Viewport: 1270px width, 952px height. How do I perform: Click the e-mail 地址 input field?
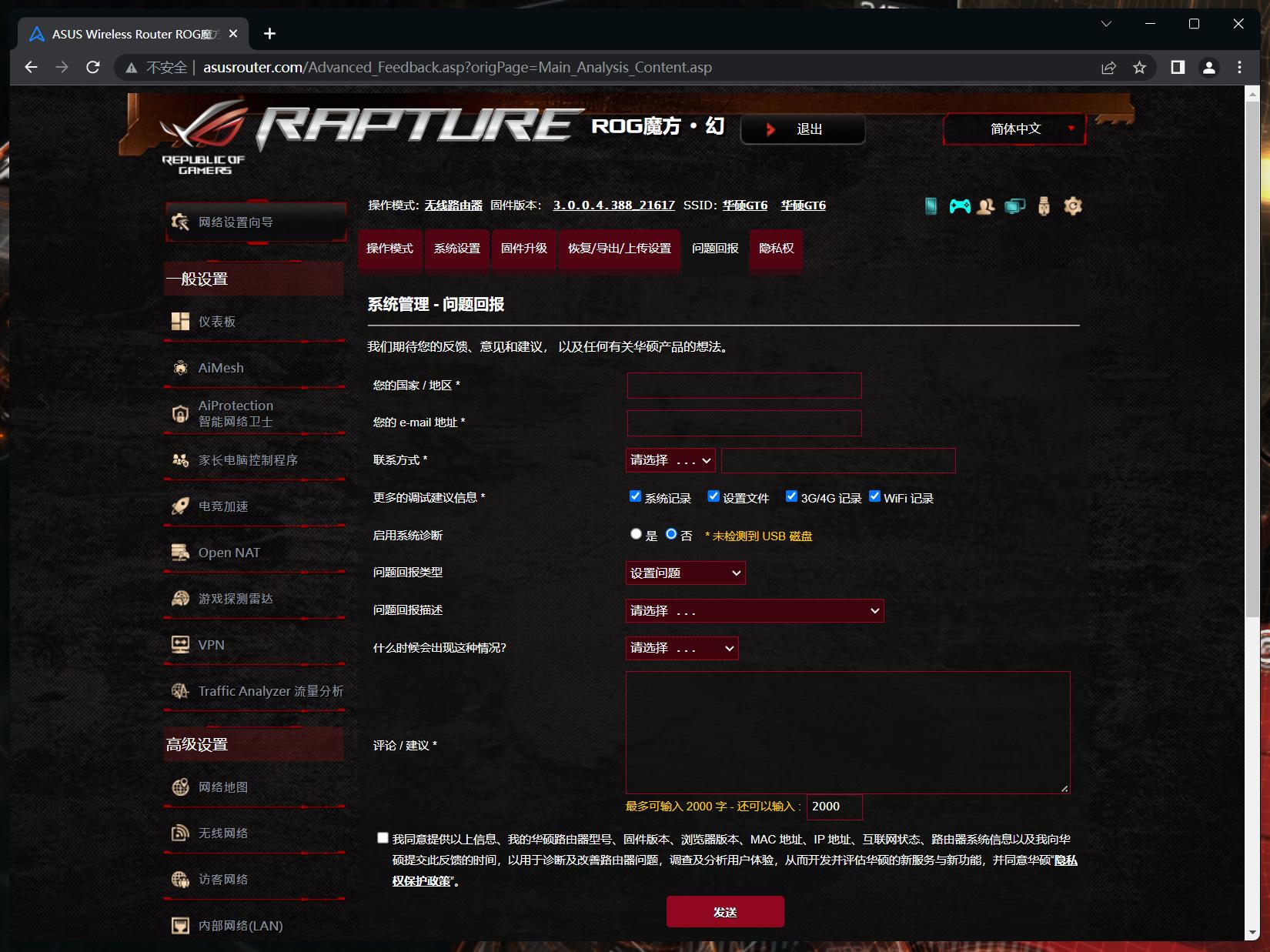coord(744,423)
